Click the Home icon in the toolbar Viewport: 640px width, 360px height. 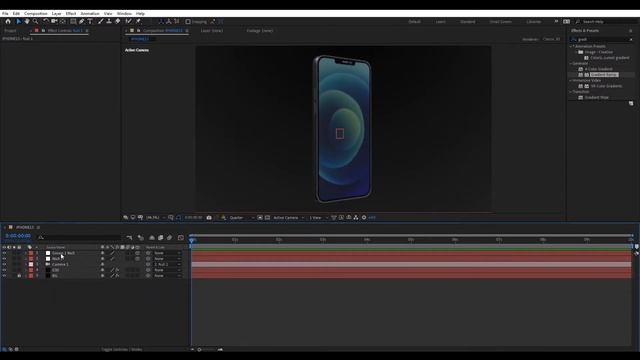[8, 21]
